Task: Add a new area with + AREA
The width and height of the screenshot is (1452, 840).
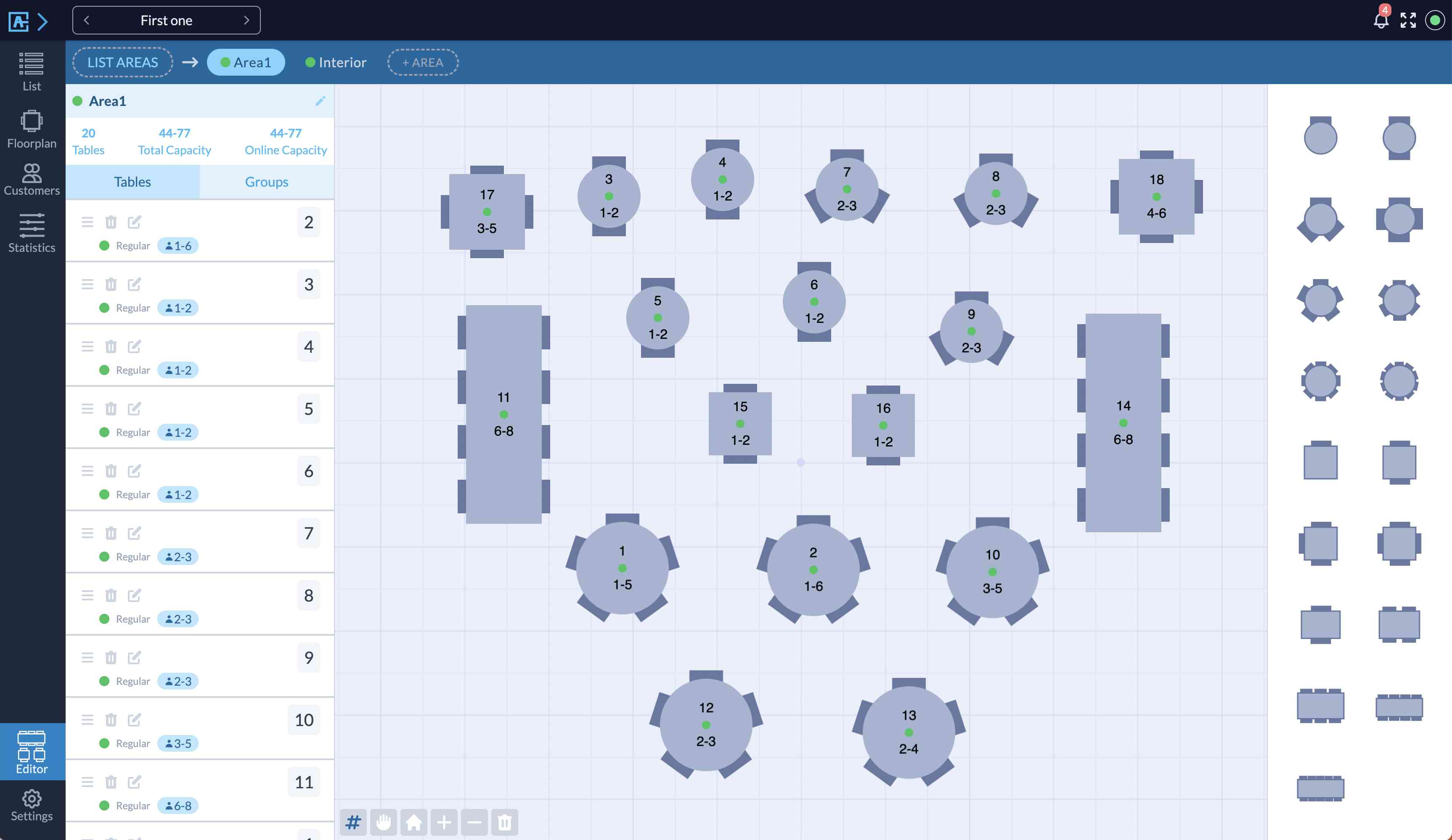Action: click(x=422, y=62)
